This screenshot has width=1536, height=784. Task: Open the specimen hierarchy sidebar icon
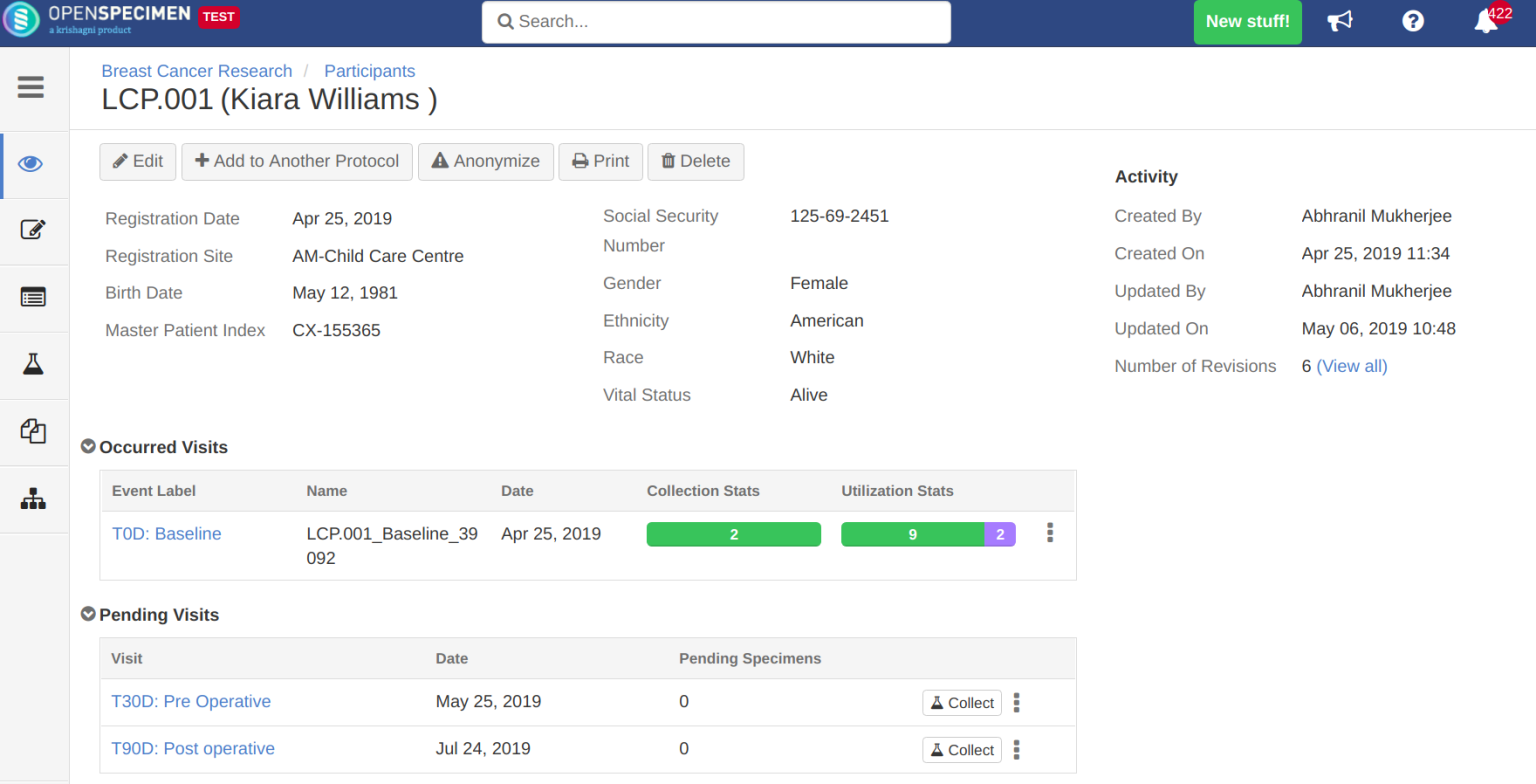click(x=32, y=498)
